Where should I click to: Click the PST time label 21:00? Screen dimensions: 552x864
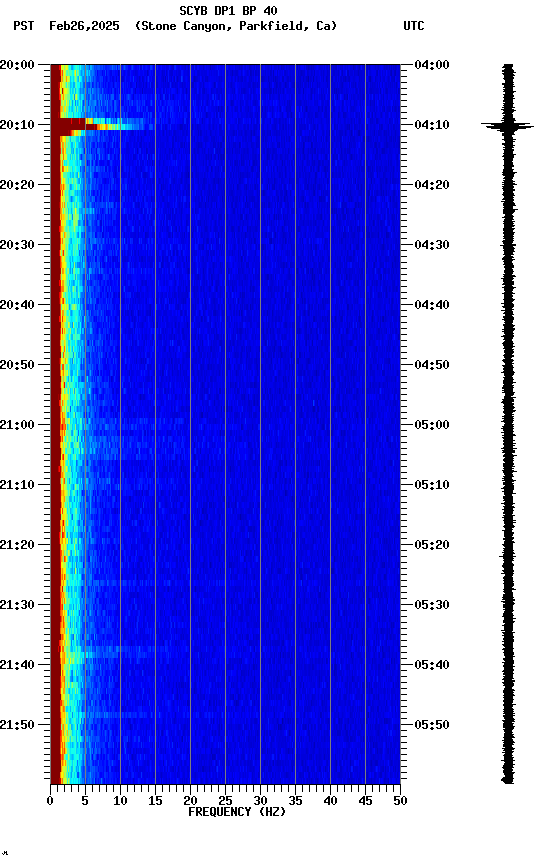pyautogui.click(x=17, y=425)
